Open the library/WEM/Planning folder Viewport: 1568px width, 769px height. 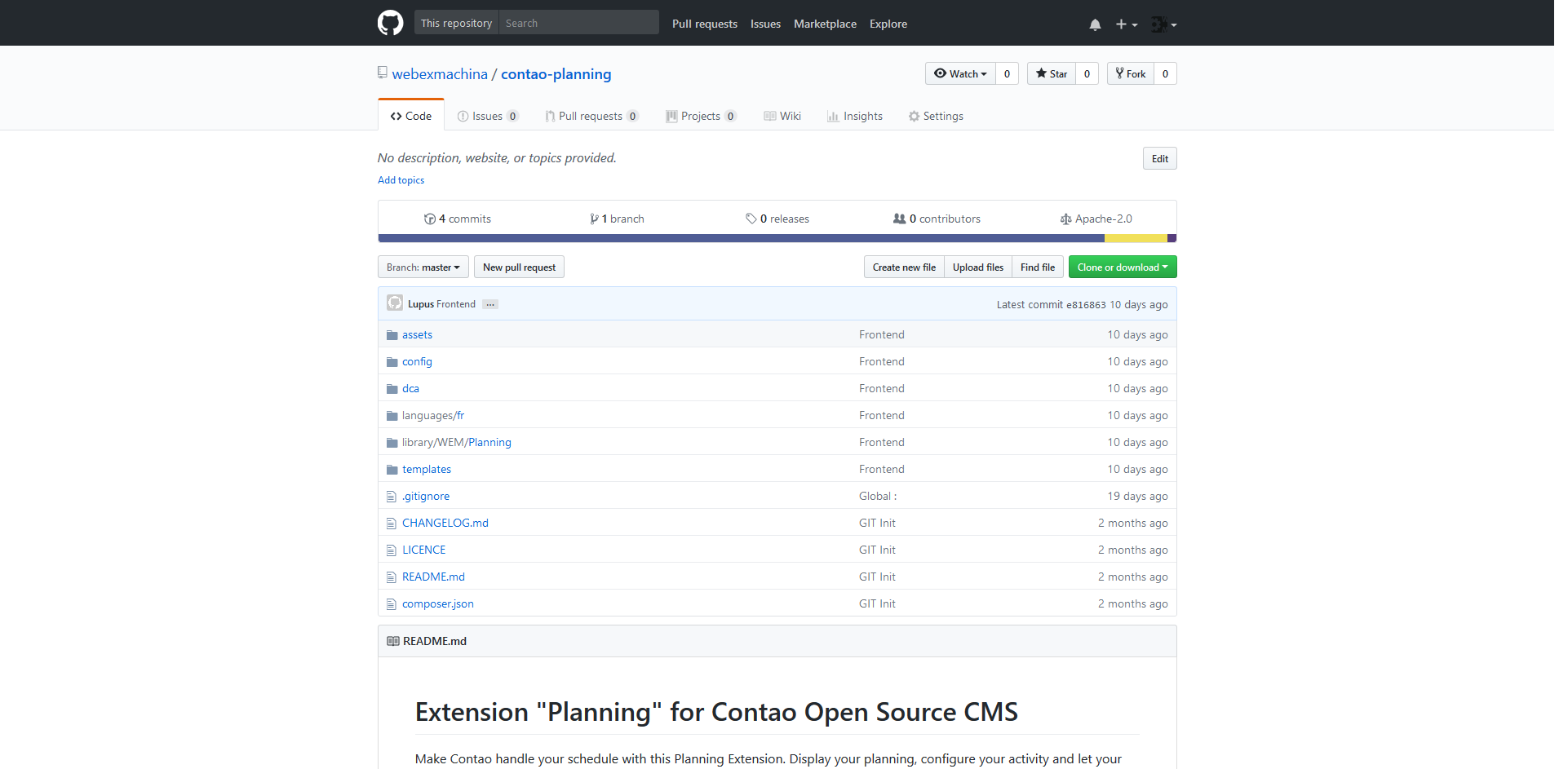tap(457, 442)
